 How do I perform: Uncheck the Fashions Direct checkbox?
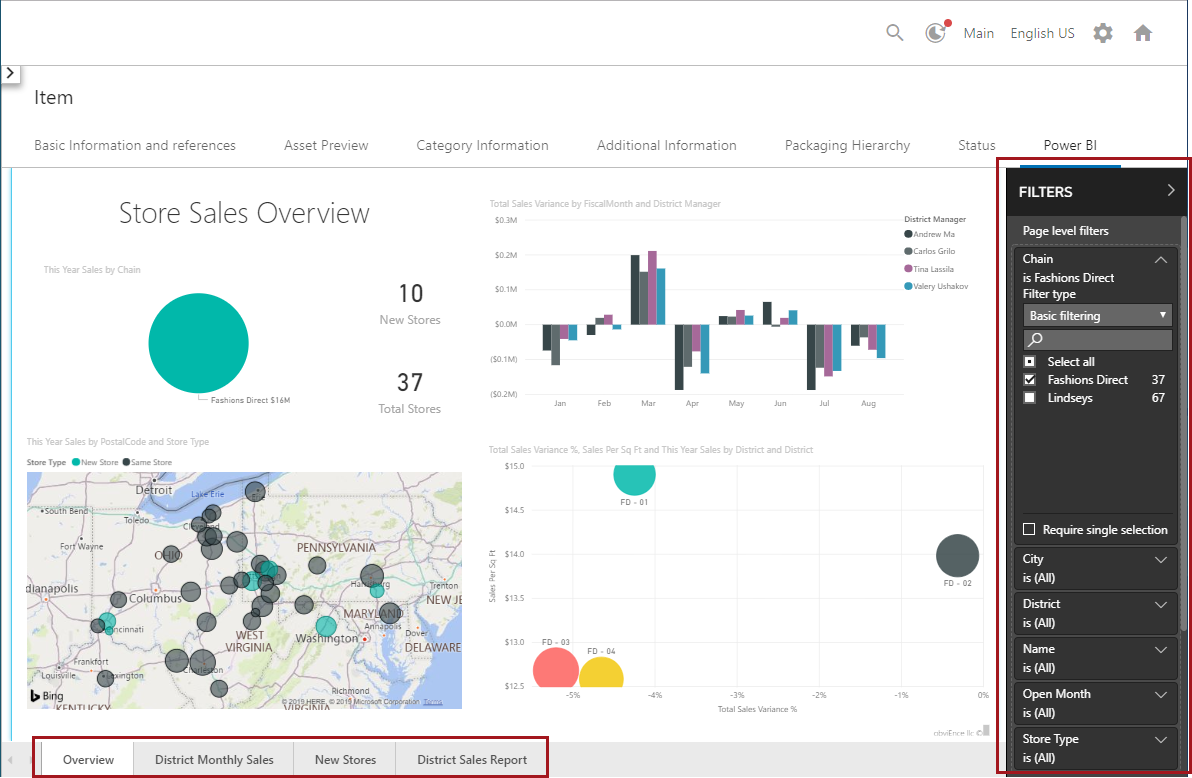coord(1030,380)
